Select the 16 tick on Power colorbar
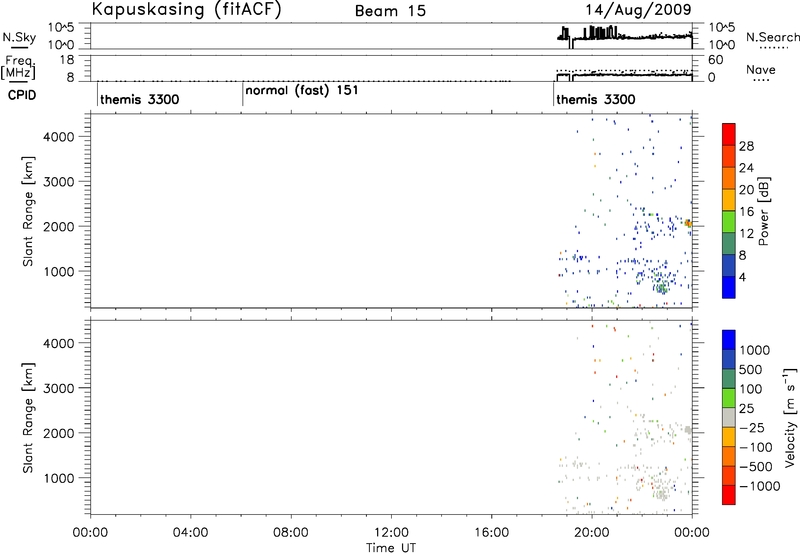The image size is (800, 554). click(x=746, y=212)
